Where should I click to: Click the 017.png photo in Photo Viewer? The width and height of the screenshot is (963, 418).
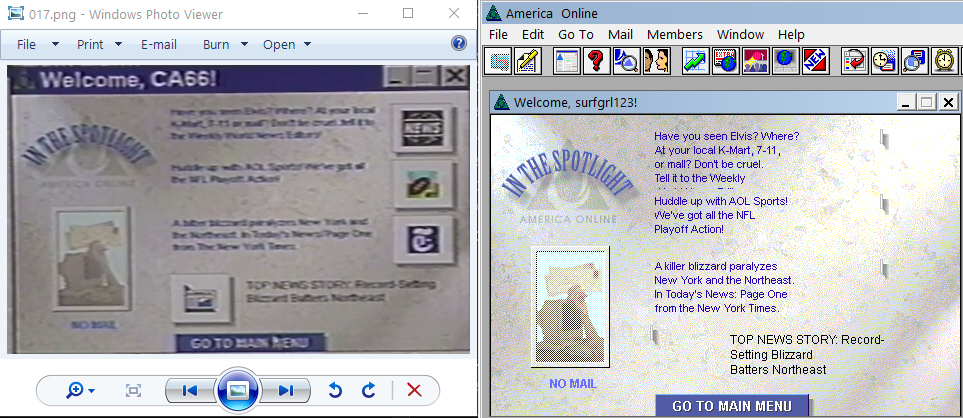238,209
